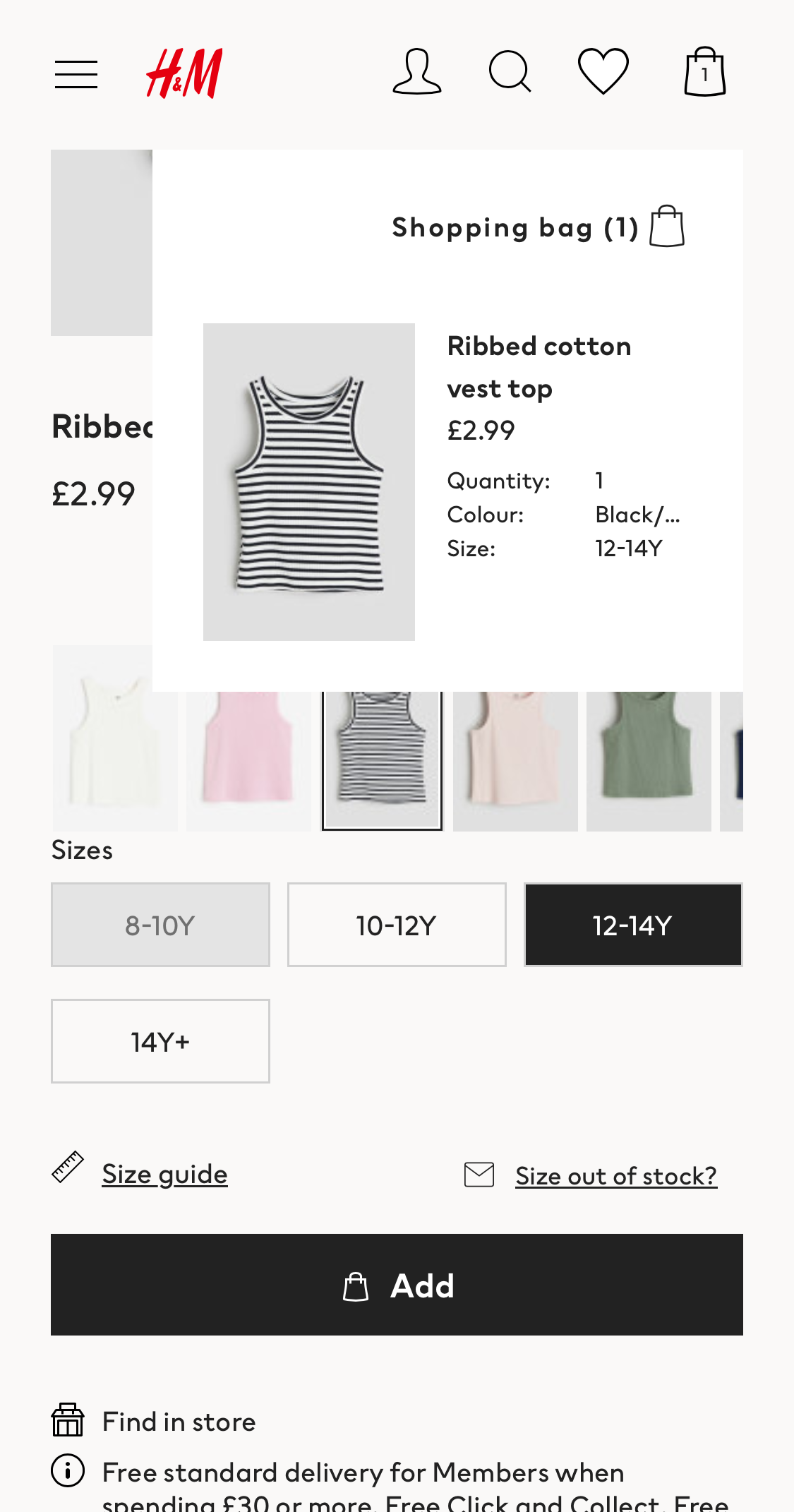Choose the pink vest colour swatch
The width and height of the screenshot is (794, 1512).
[x=248, y=759]
